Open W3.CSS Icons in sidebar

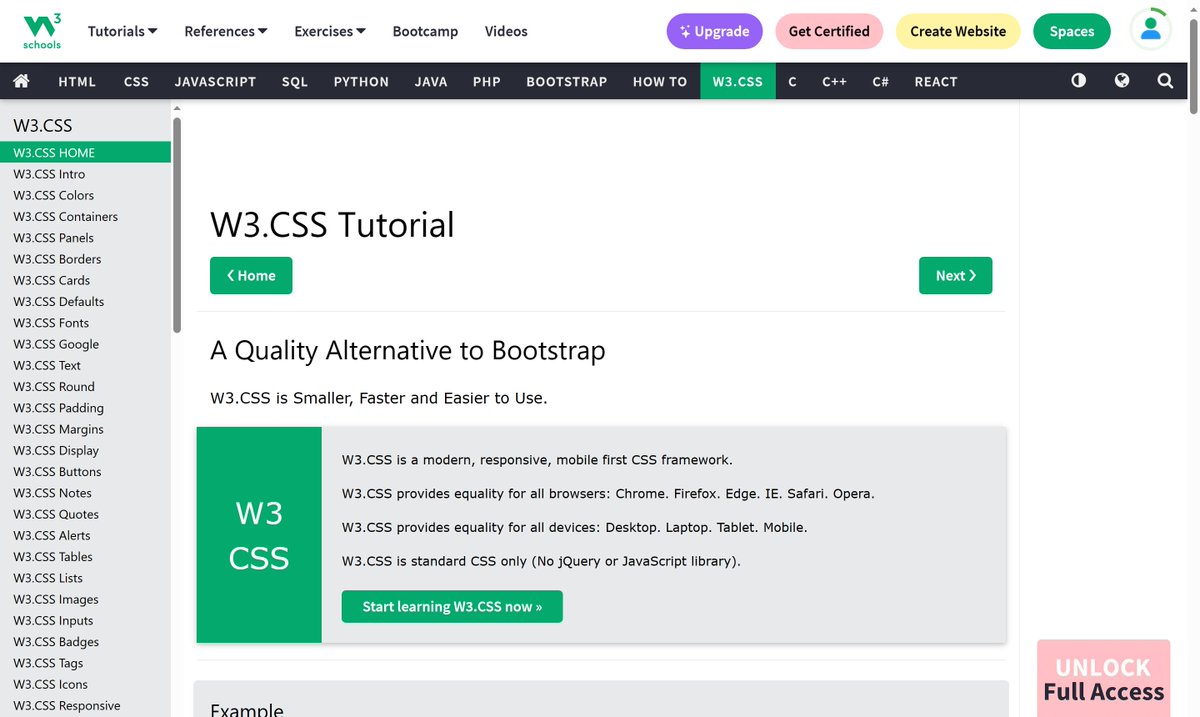coord(85,684)
